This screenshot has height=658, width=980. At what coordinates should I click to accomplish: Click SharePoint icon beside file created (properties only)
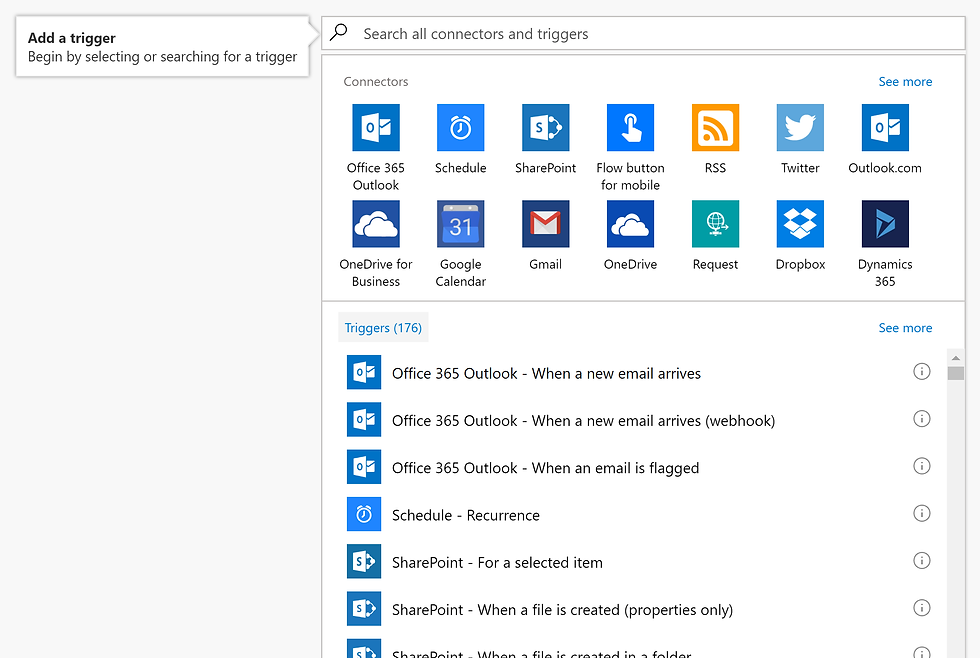[364, 609]
